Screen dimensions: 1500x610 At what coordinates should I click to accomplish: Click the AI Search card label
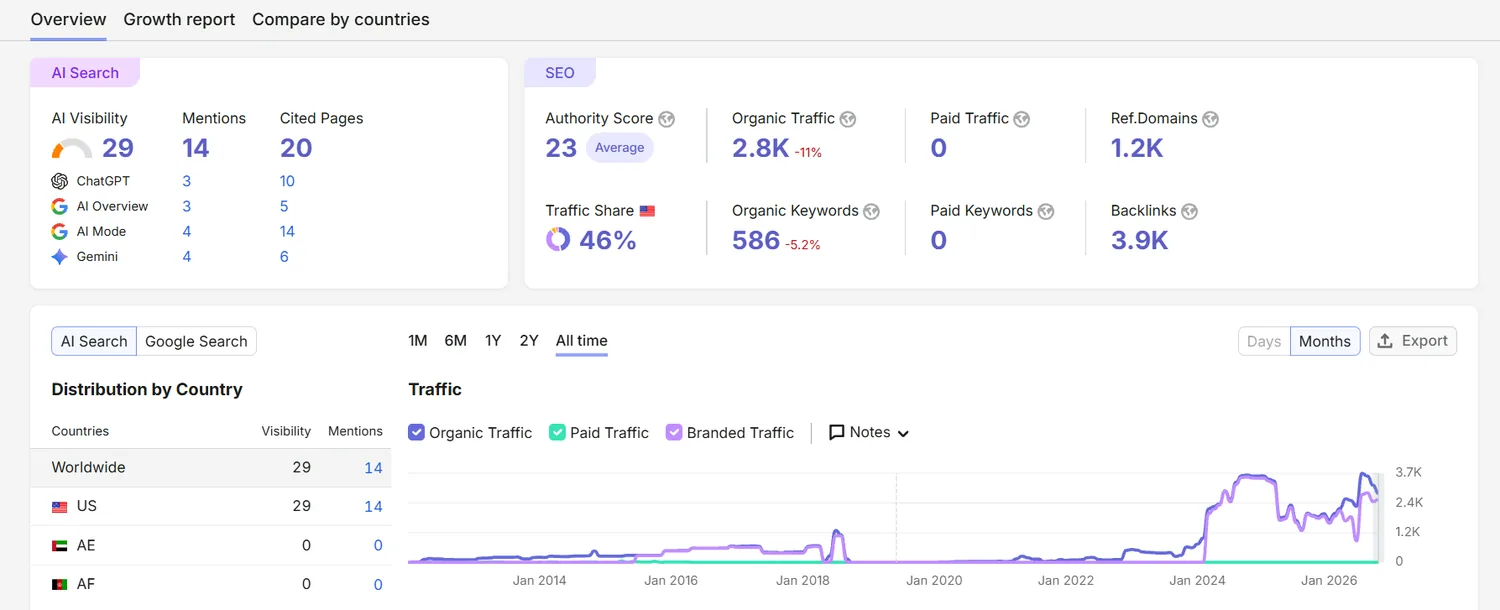[x=85, y=73]
